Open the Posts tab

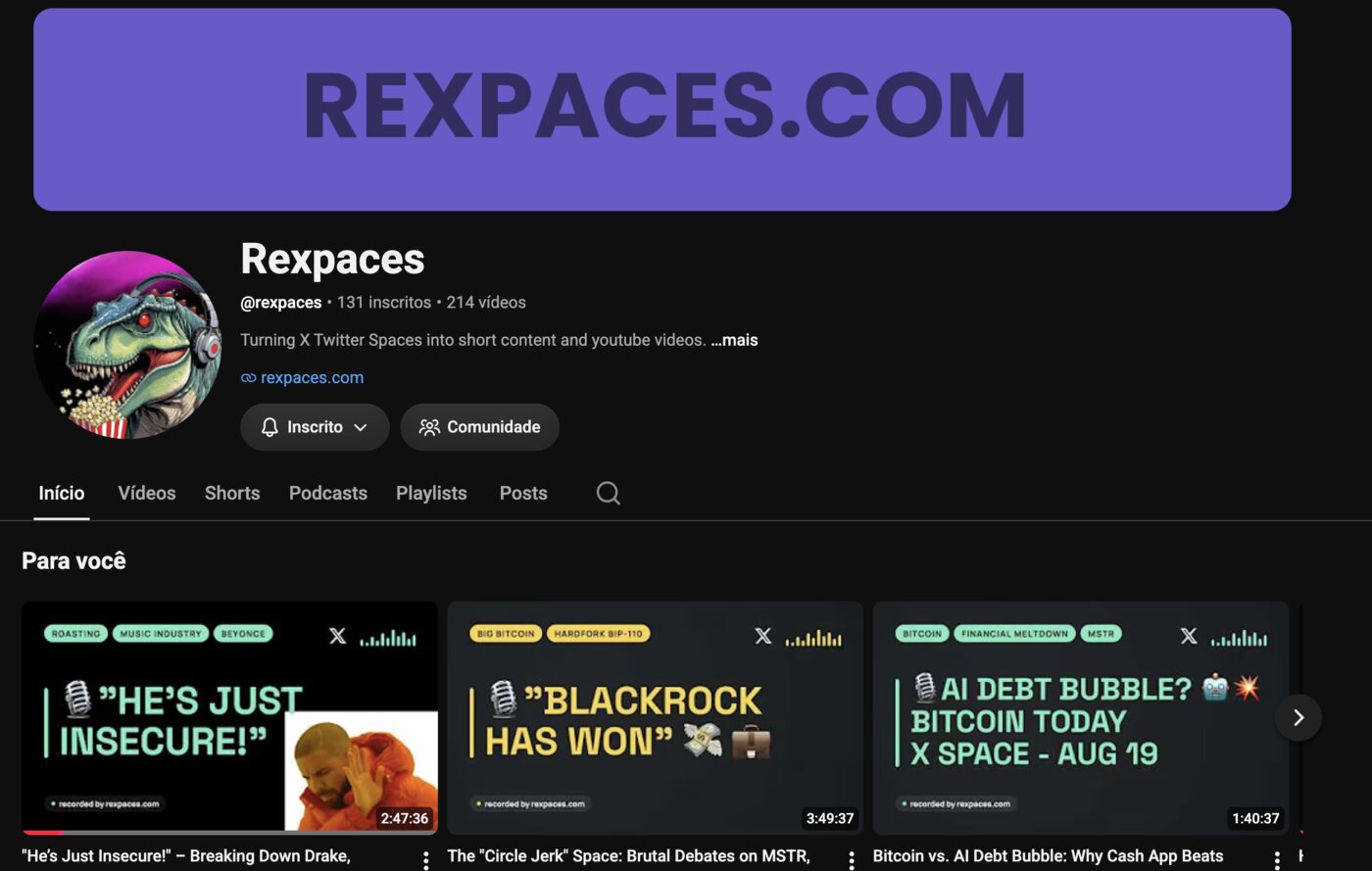point(523,493)
